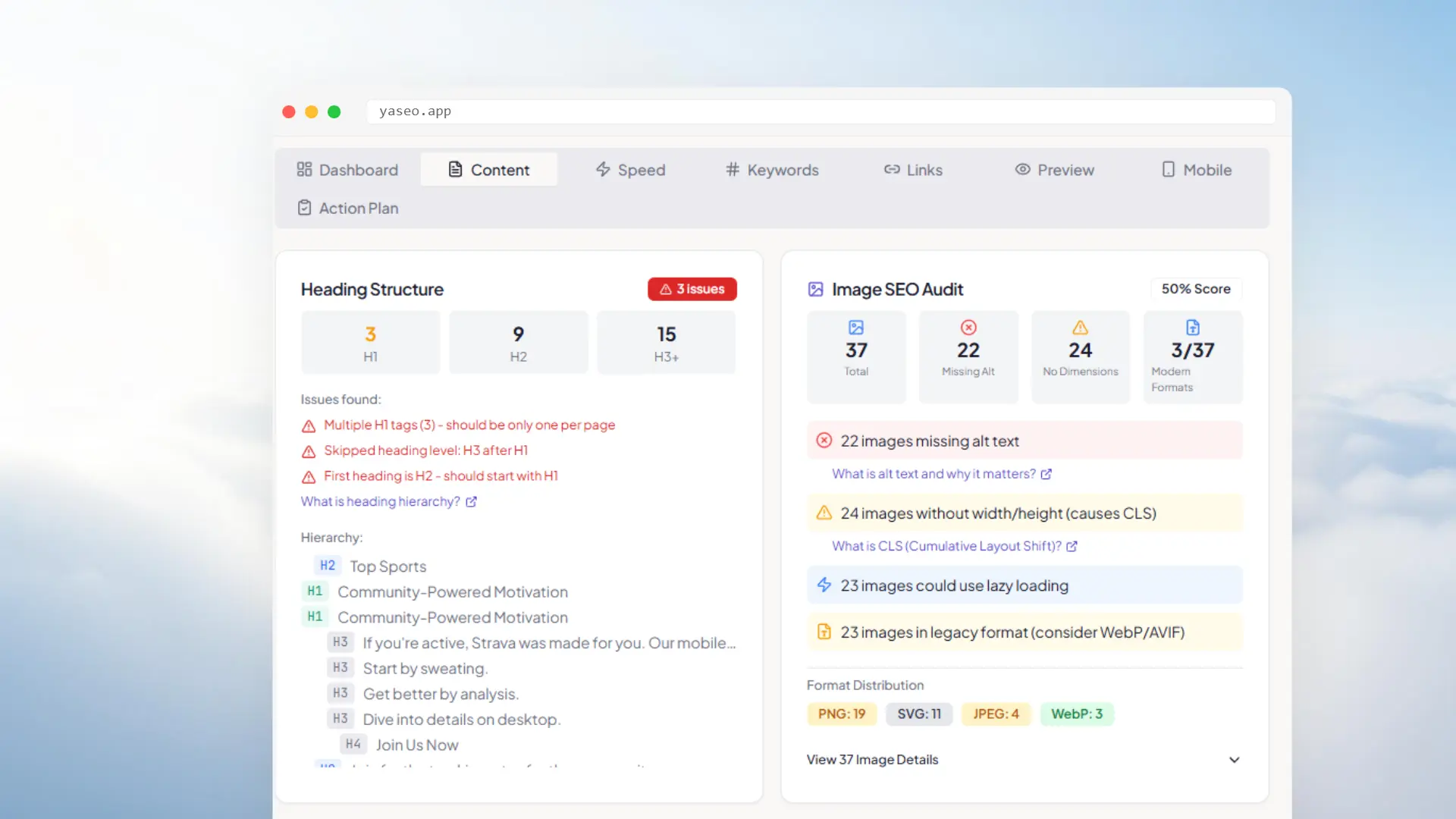Viewport: 1456px width, 819px height.
Task: Open the Speed tab
Action: pyautogui.click(x=630, y=170)
